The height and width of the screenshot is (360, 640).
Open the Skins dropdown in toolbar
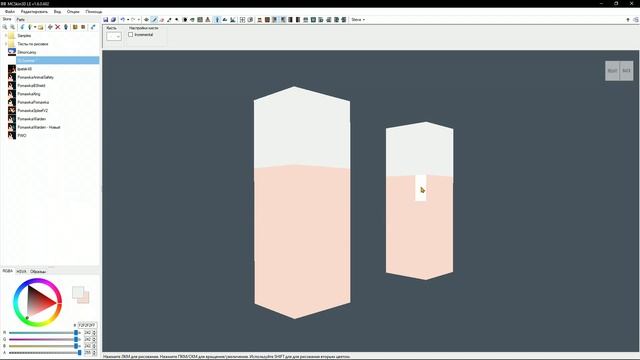[x=358, y=20]
